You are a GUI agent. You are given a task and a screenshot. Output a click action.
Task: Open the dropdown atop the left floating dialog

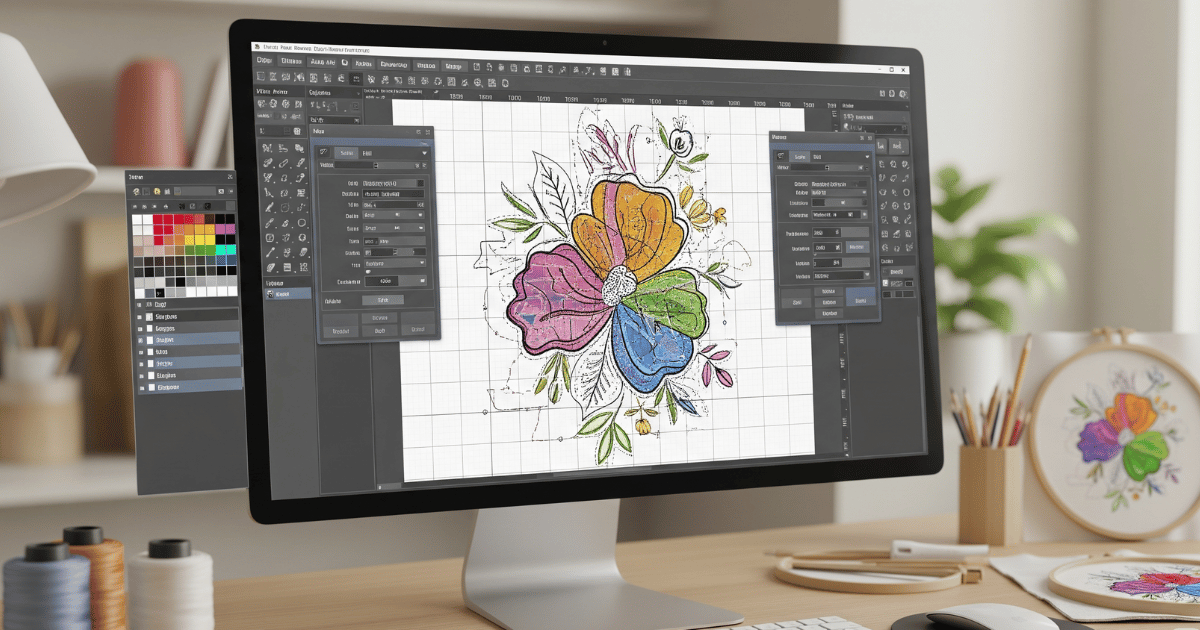(395, 152)
